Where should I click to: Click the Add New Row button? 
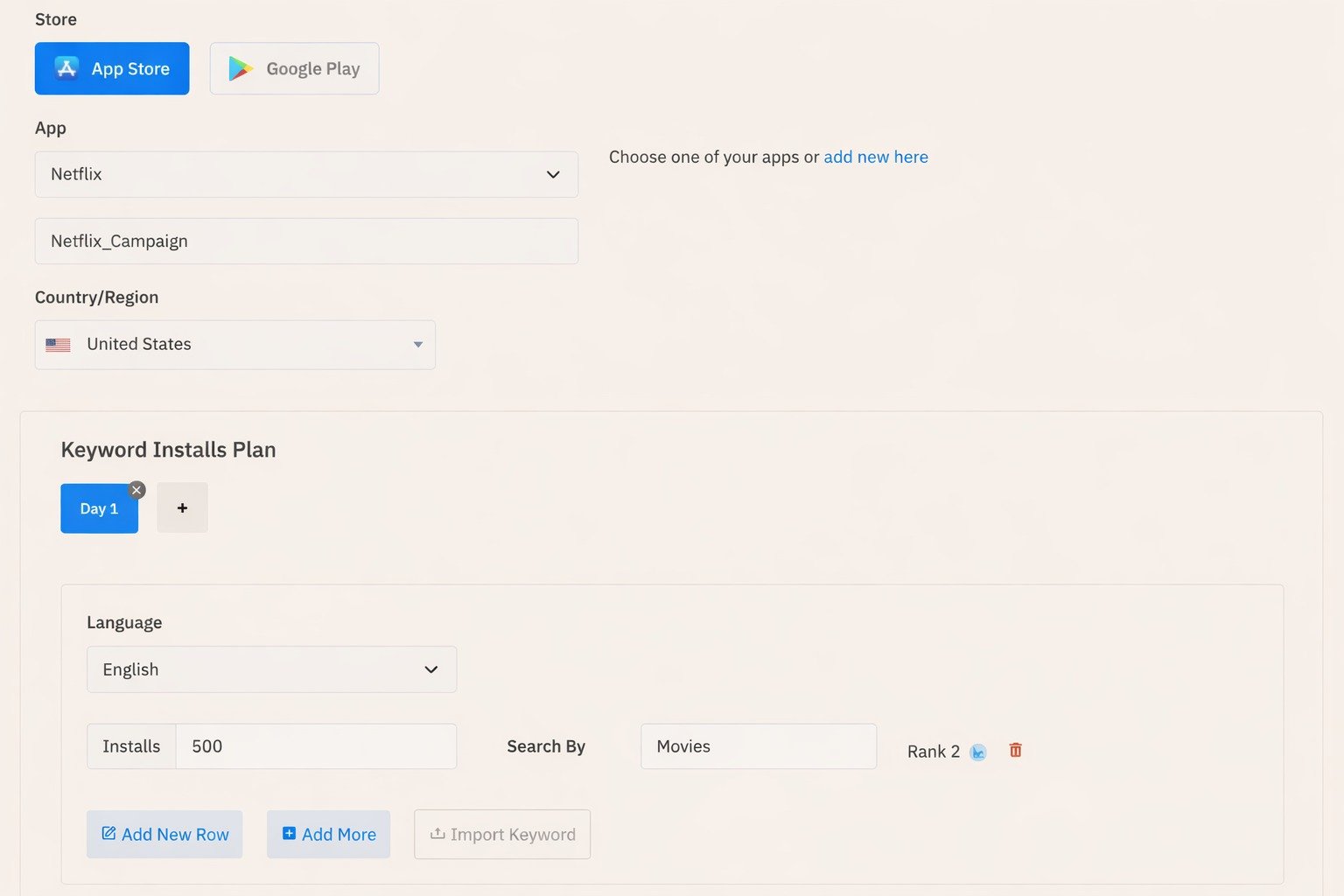[164, 834]
